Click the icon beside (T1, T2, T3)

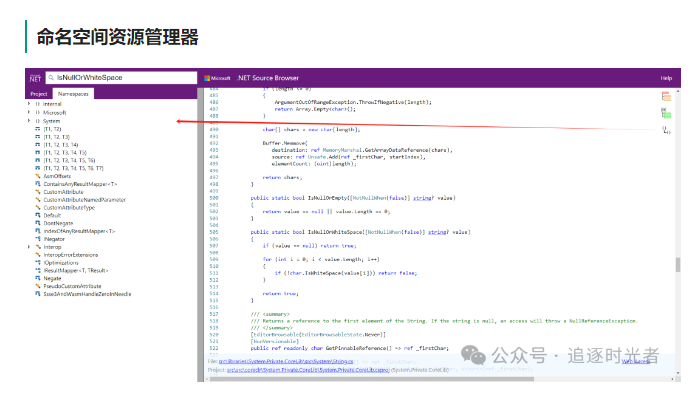click(38, 137)
